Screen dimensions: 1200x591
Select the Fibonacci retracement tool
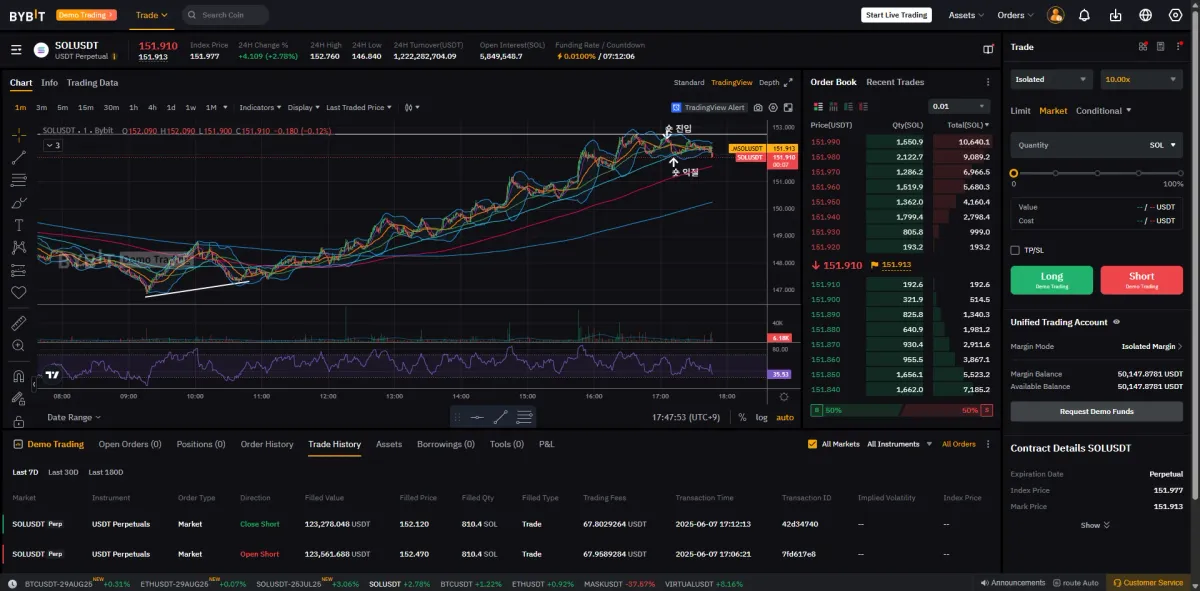[x=19, y=180]
